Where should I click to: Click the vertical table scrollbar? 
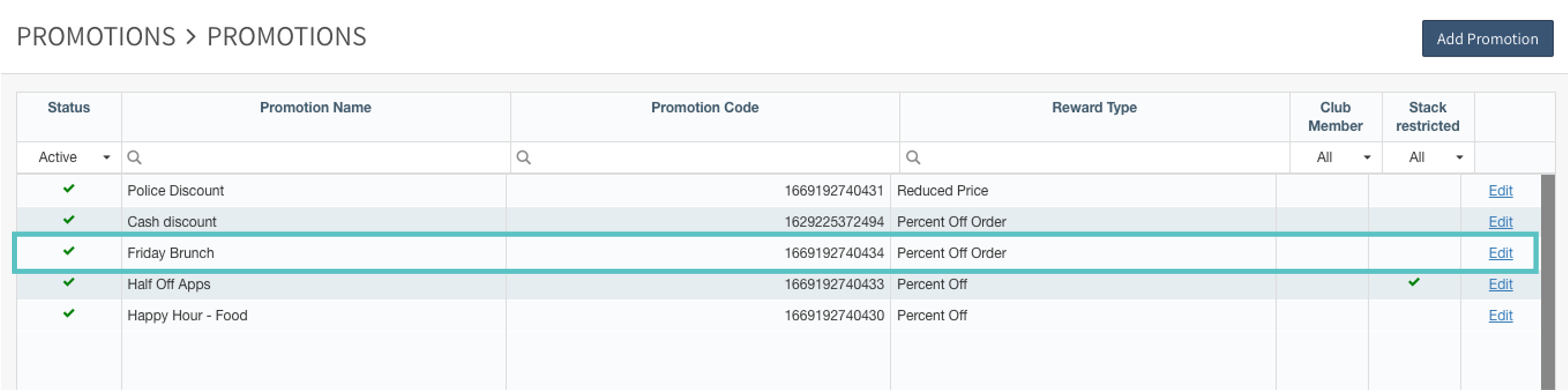click(1547, 280)
